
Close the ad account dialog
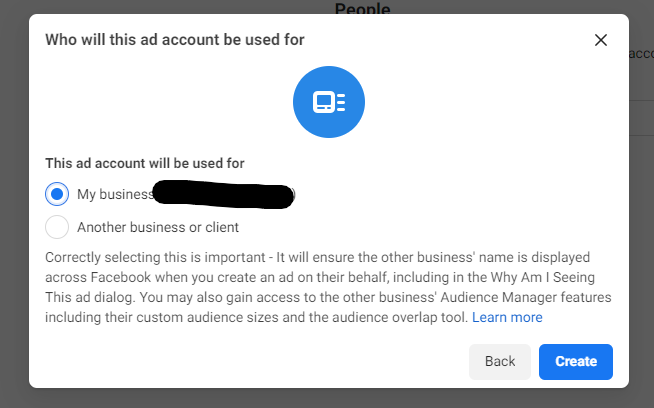click(x=601, y=40)
